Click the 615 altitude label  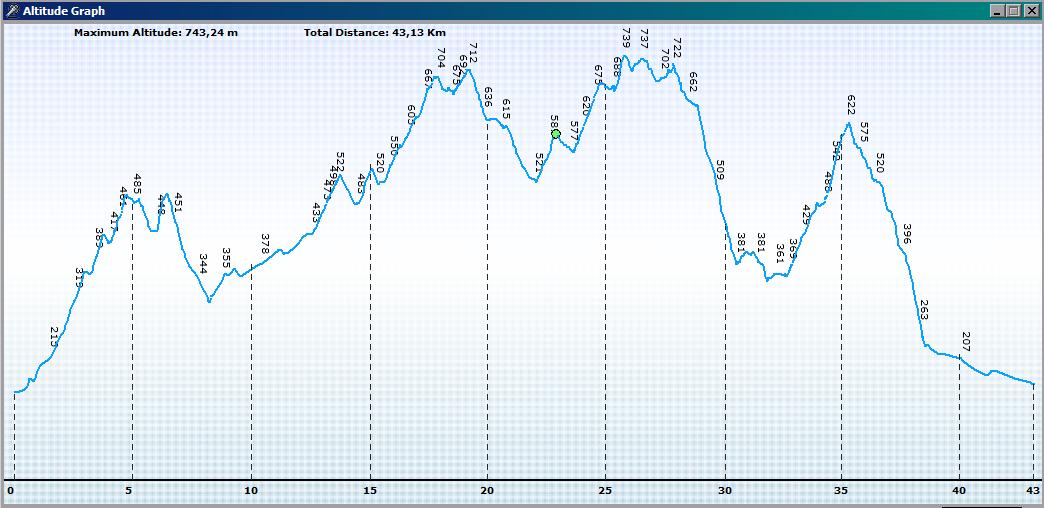tap(506, 109)
